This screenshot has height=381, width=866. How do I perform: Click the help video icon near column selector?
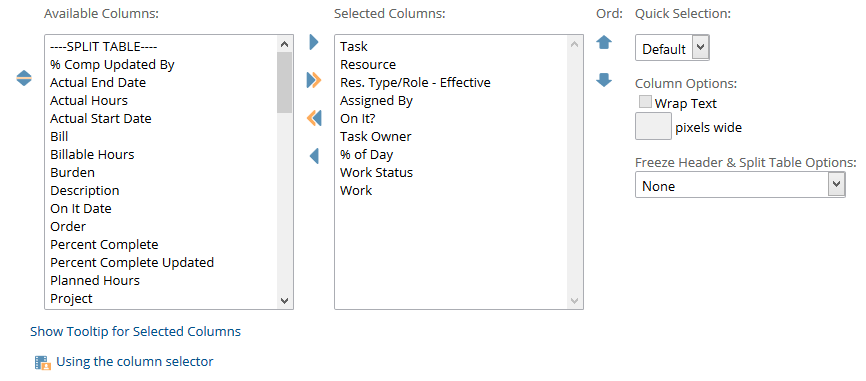(x=43, y=362)
